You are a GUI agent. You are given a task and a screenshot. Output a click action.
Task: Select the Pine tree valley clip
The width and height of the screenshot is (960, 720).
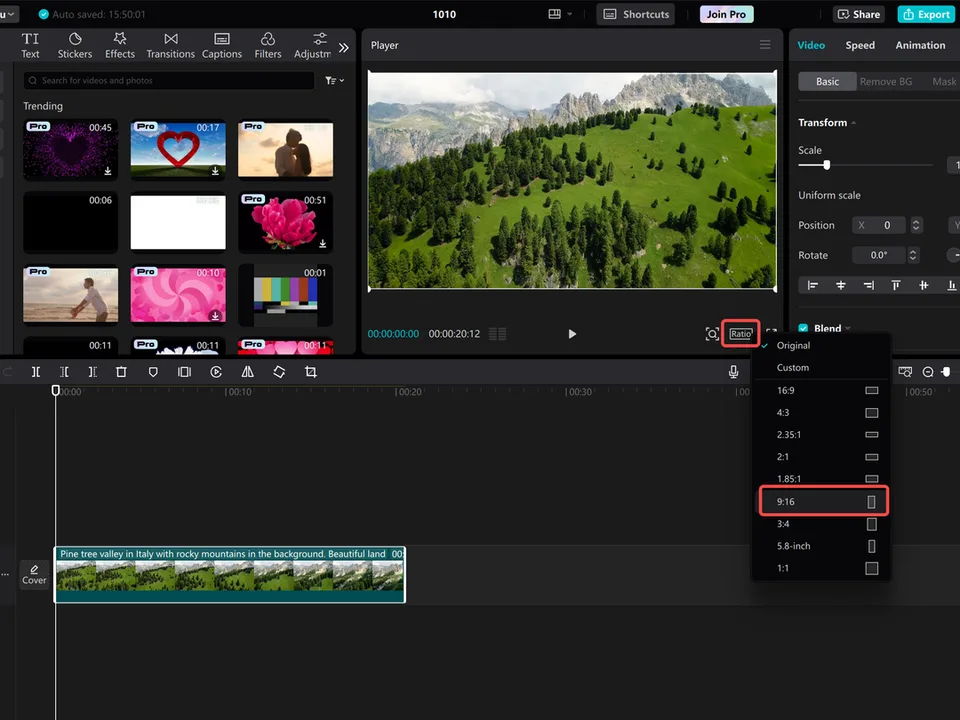pos(230,574)
